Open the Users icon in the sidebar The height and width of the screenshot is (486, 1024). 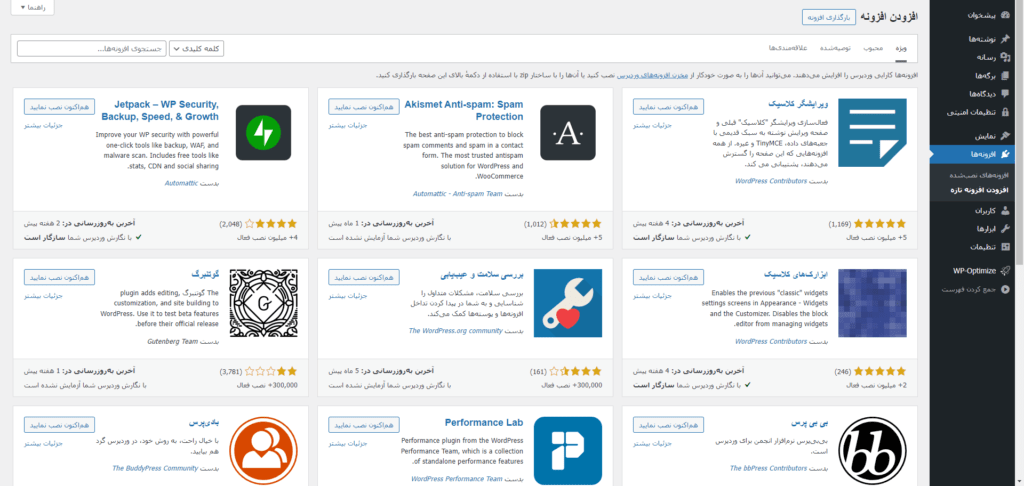[1004, 210]
